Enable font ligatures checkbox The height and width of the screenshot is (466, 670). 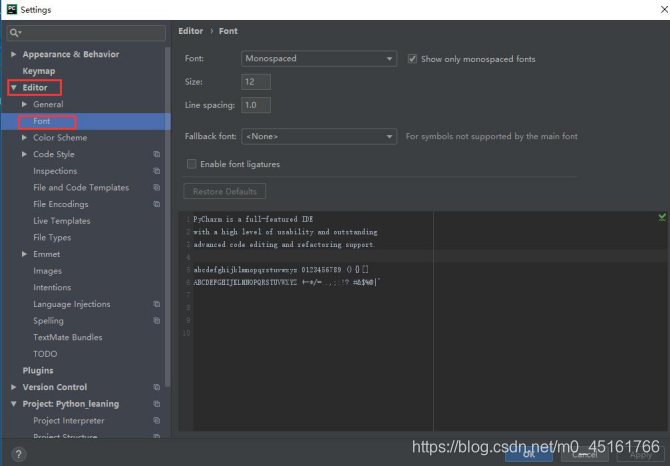tap(191, 164)
